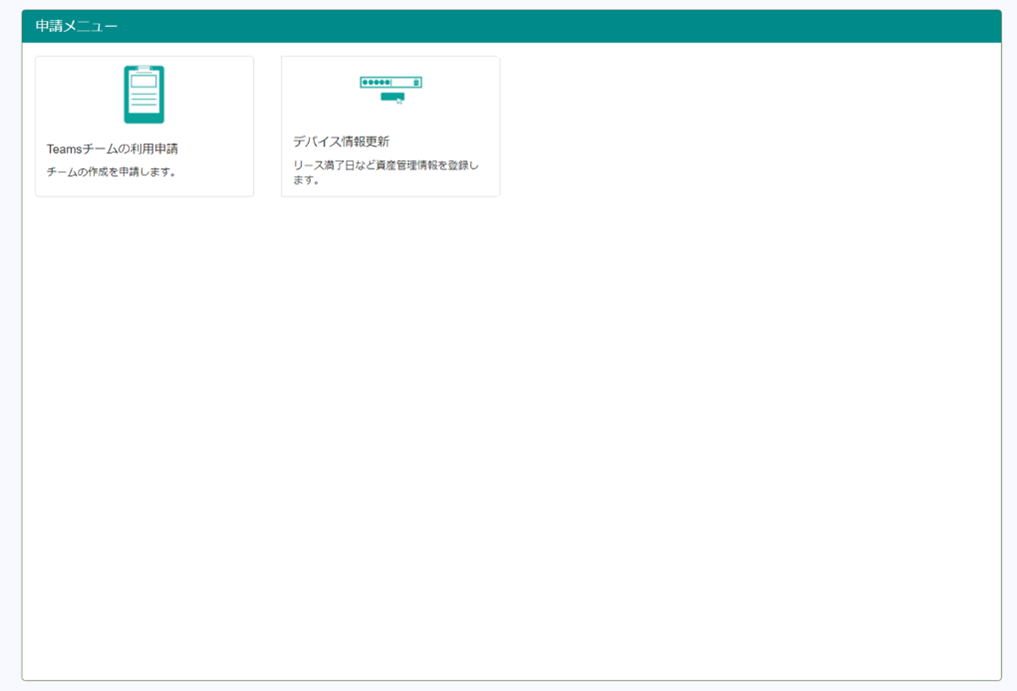Screen dimensions: 1017x691
Task: Click the teal header strip background
Action: 700,22
